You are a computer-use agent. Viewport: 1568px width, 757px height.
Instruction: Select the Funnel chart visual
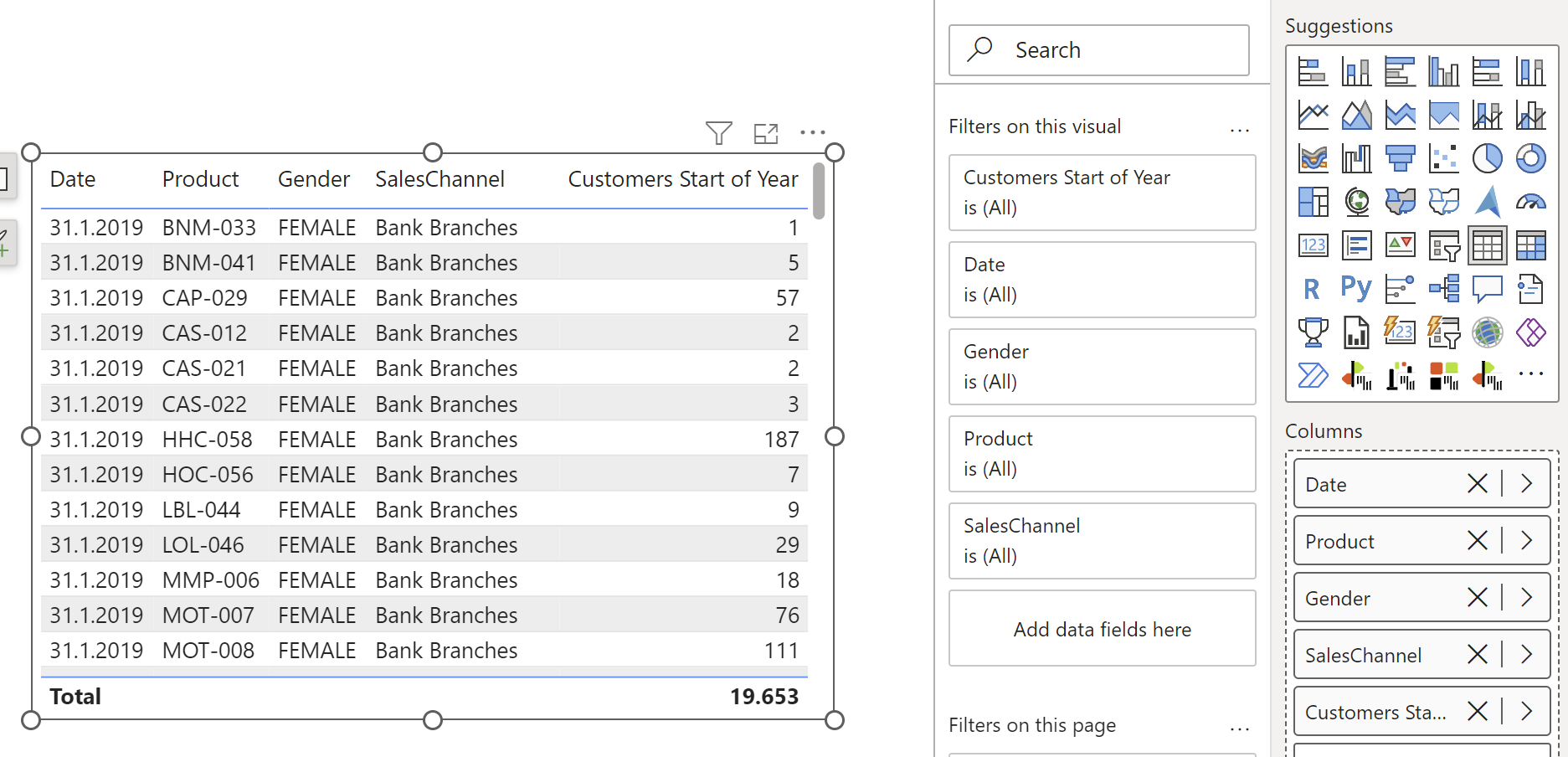coord(1401,158)
